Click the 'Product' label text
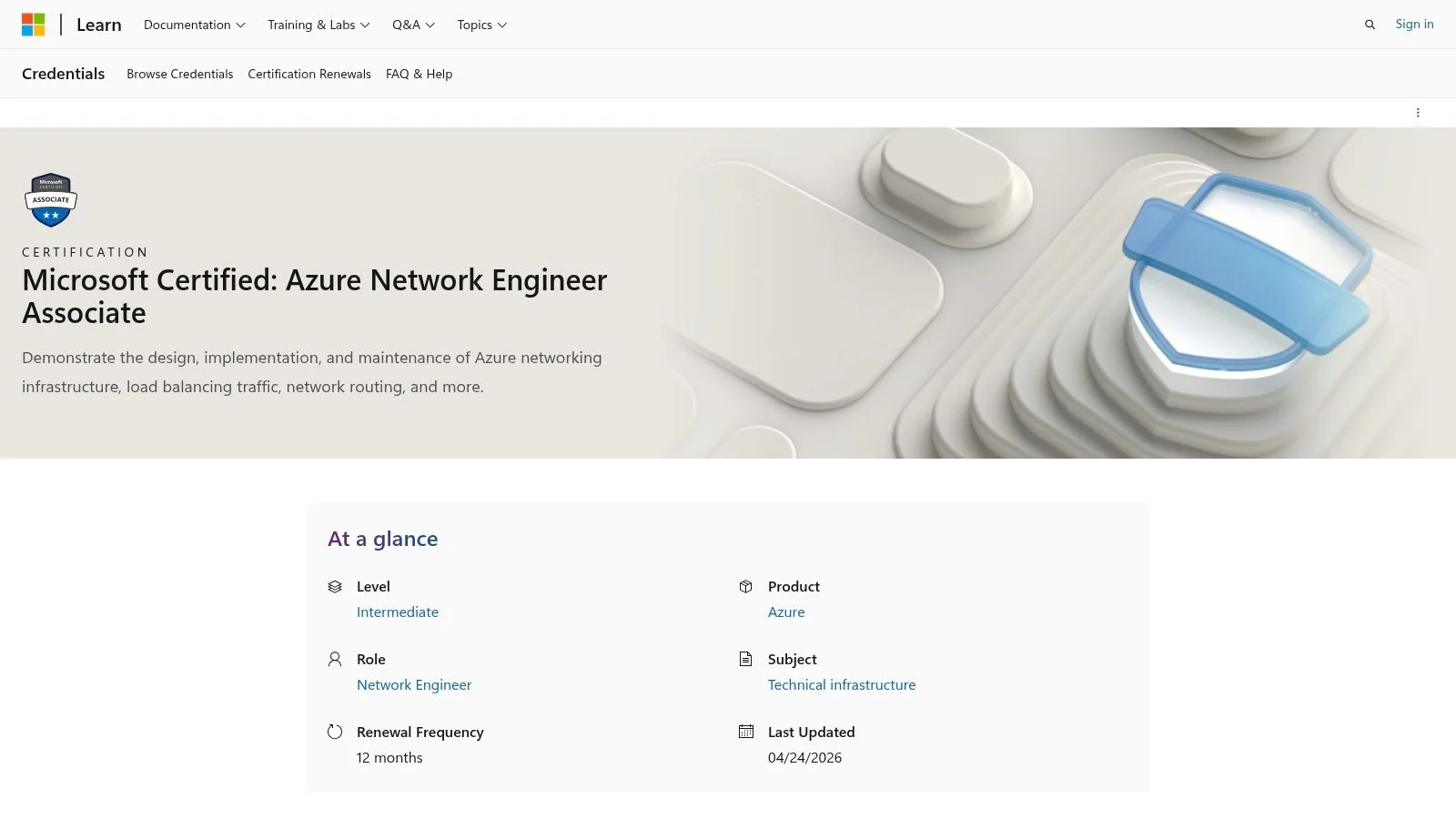Screen dimensions: 1456x819 (x=794, y=587)
